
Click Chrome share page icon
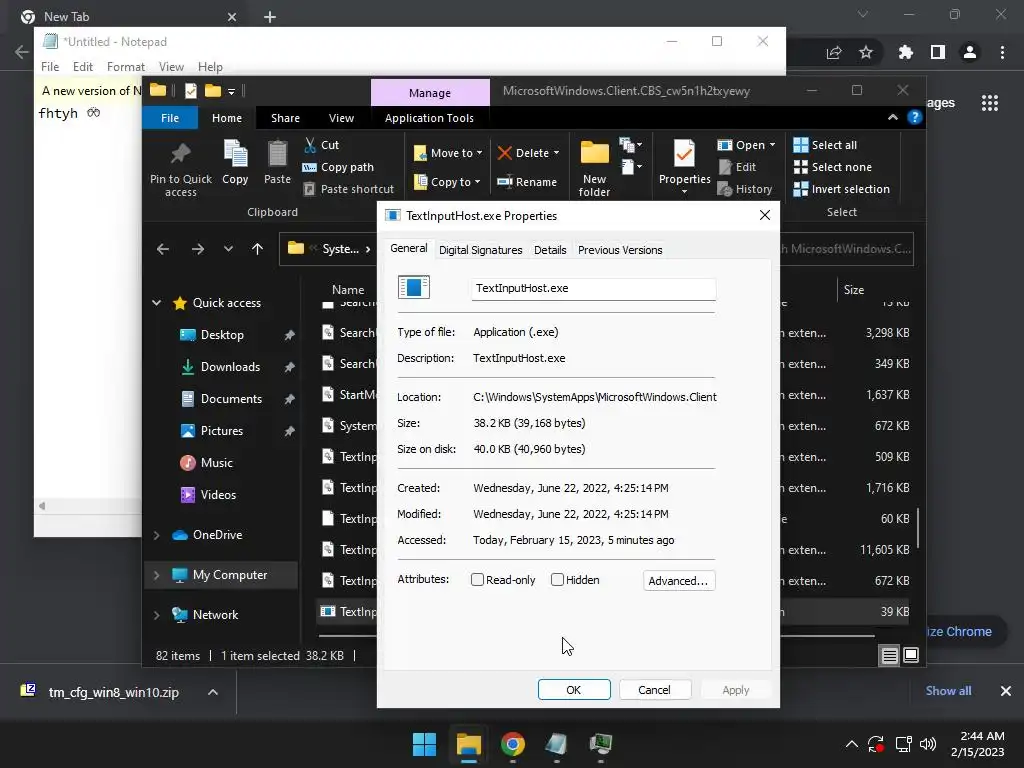coord(834,52)
